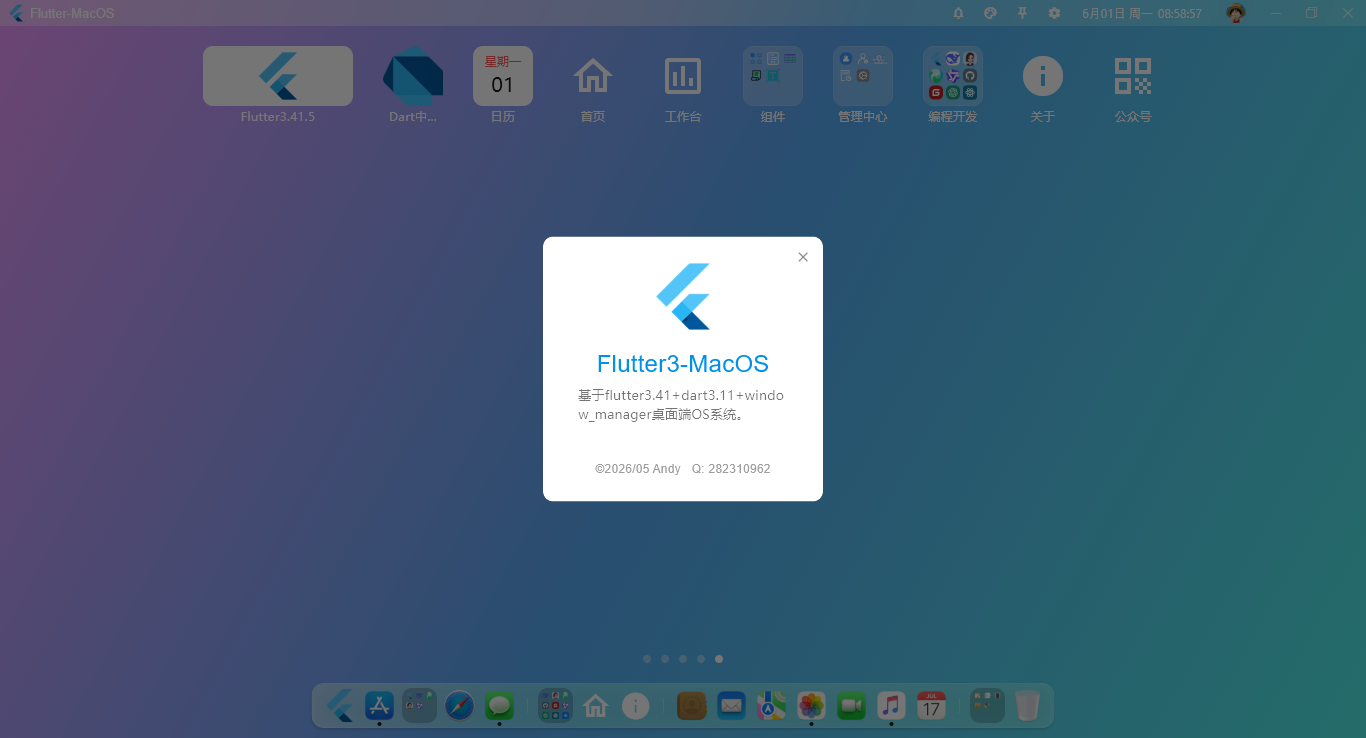Launch App Store from the dock
1366x738 pixels.
click(x=379, y=706)
